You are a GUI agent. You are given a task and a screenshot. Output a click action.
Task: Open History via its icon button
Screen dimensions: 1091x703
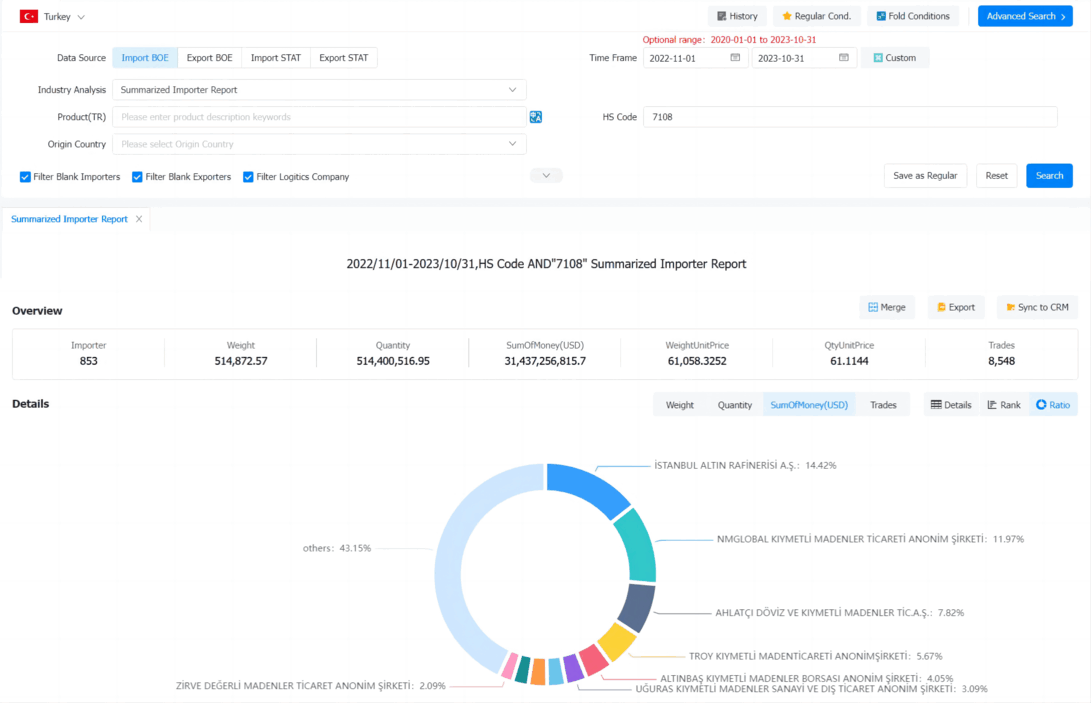click(737, 16)
